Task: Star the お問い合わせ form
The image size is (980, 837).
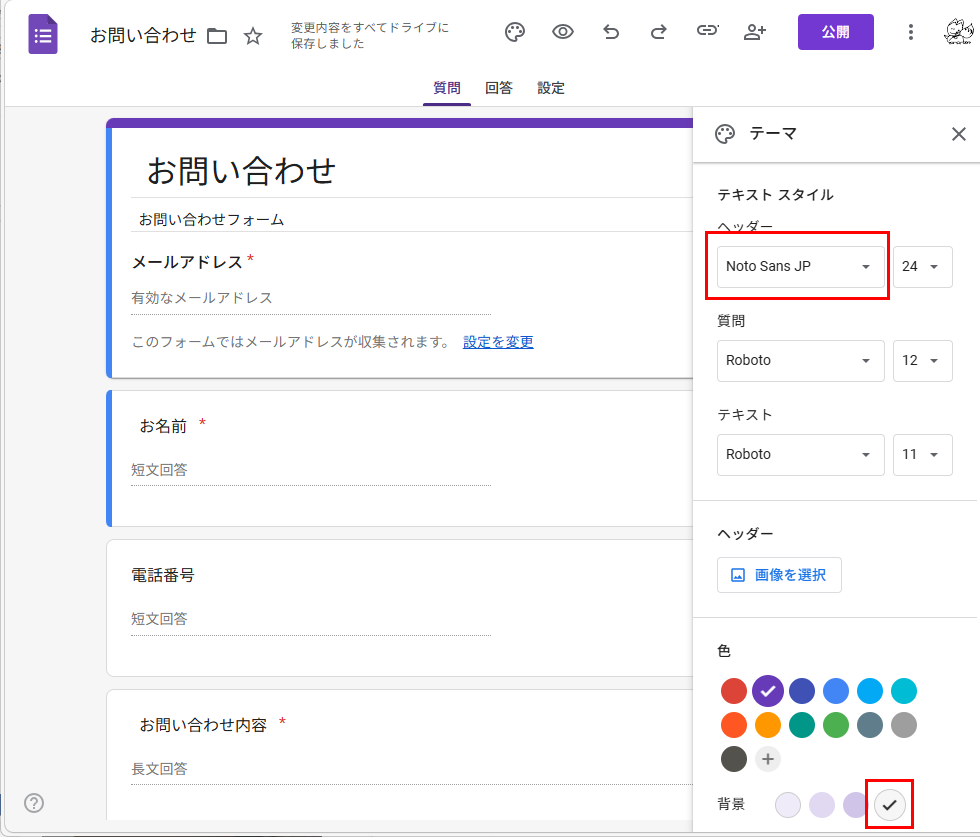Action: [253, 35]
